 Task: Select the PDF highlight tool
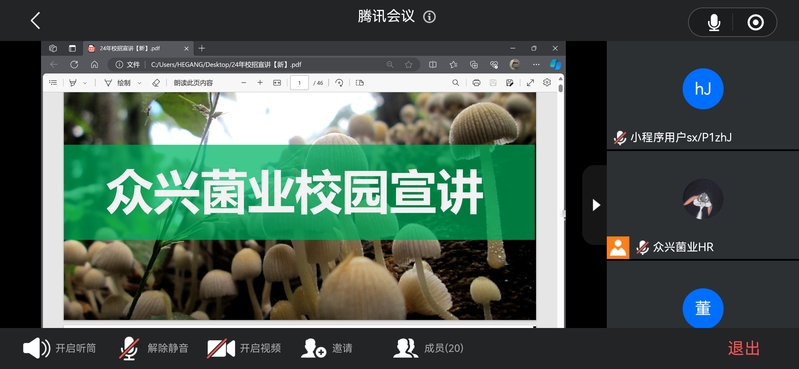pos(73,83)
